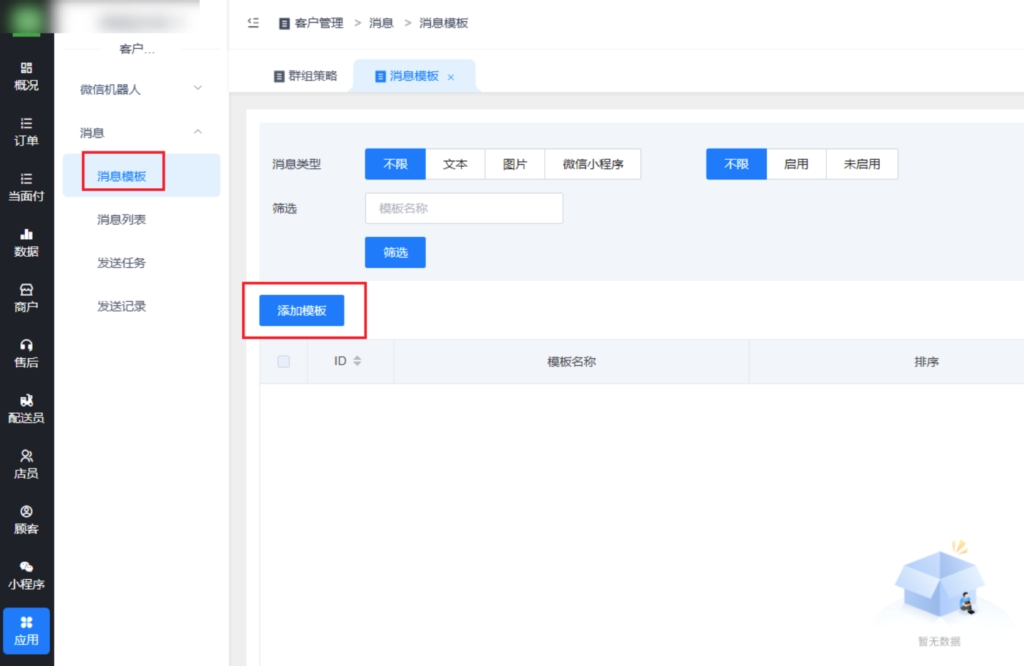Click the 数据 data icon in sidebar
The height and width of the screenshot is (666, 1024).
(27, 244)
